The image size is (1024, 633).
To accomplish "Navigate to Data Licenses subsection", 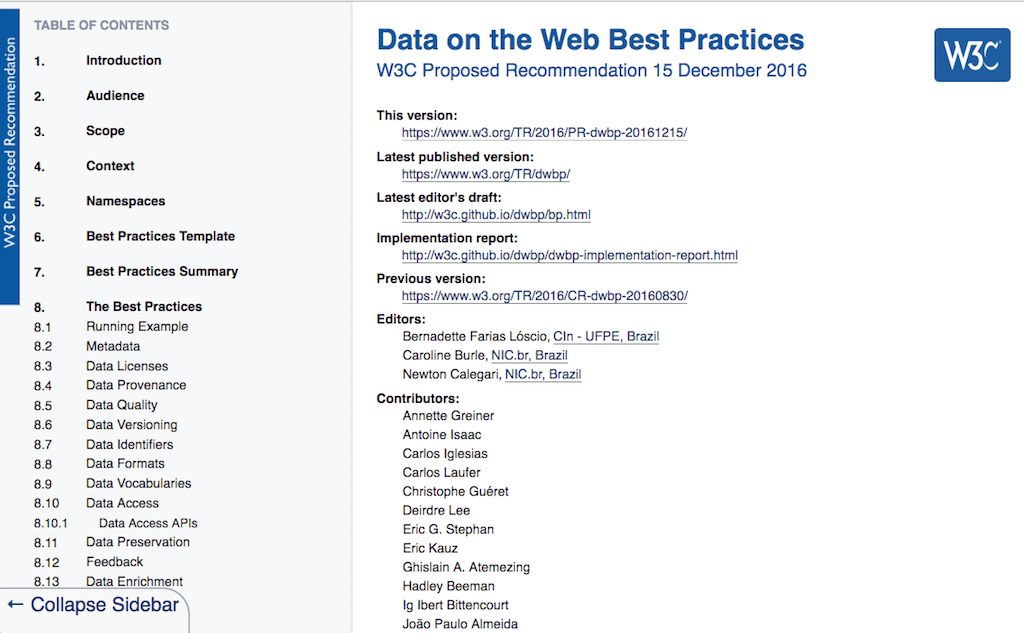I will 127,366.
